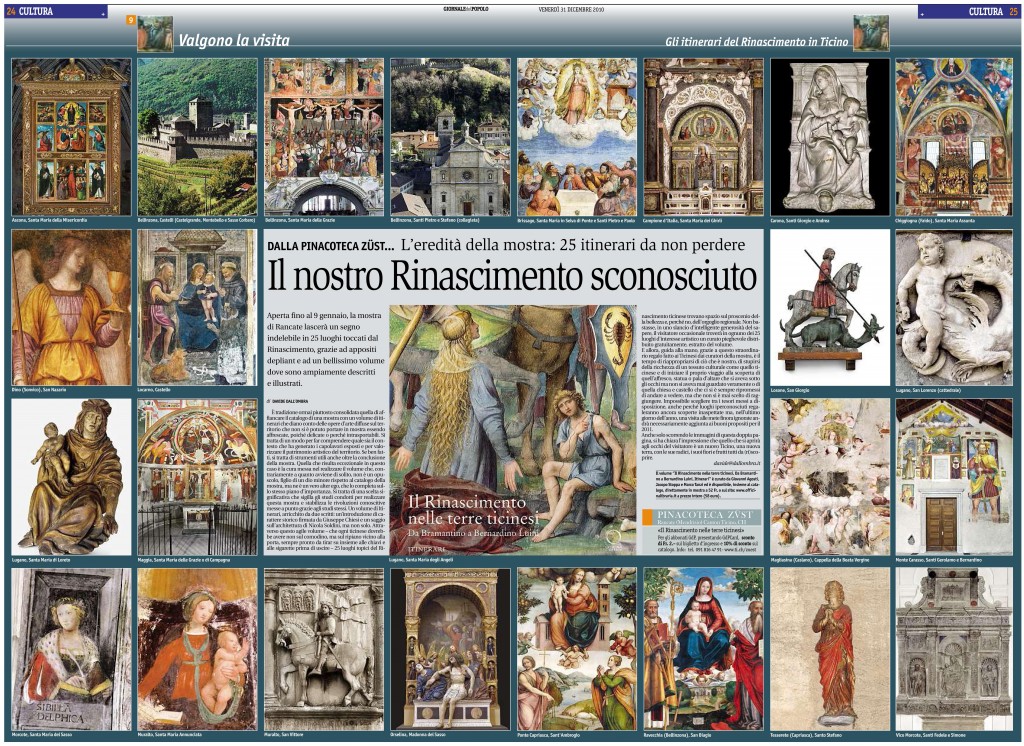The image size is (1024, 746).
Task: Click caption 'Orselina, Madonna del Sasso'
Action: click(418, 735)
